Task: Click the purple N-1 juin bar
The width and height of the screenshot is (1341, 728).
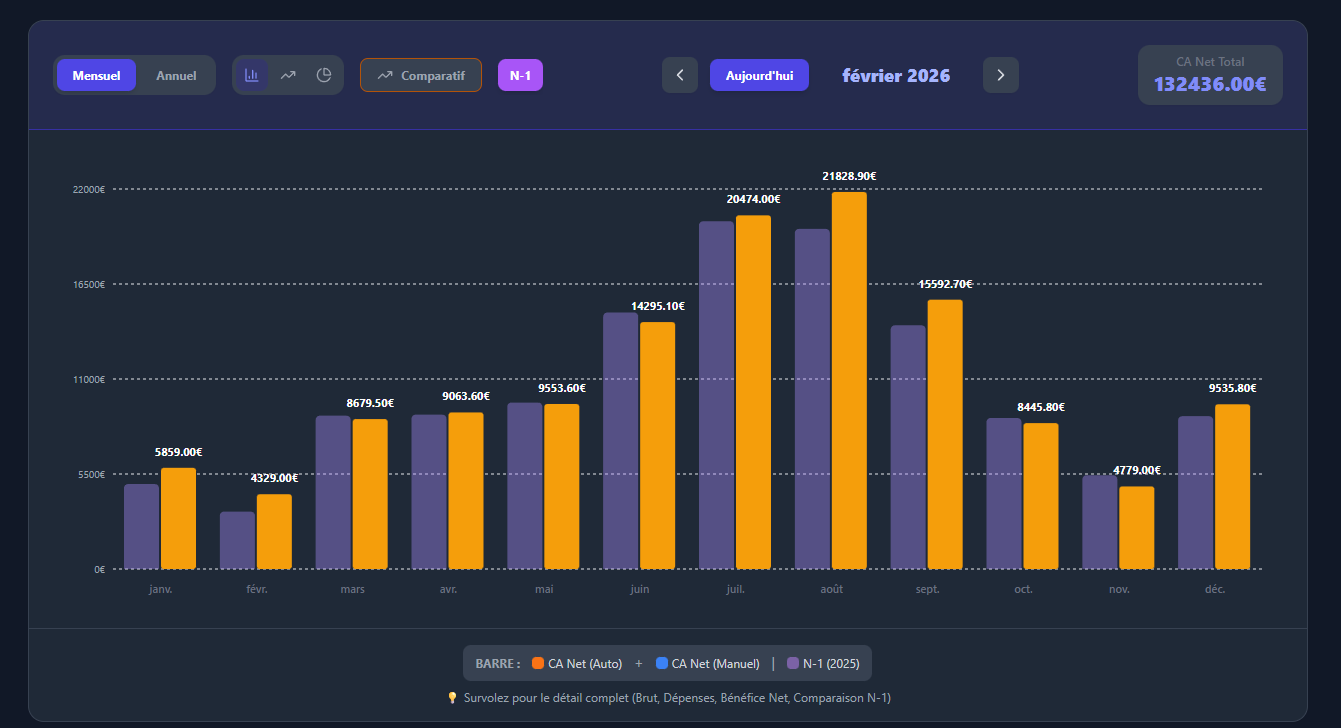Action: pyautogui.click(x=620, y=440)
